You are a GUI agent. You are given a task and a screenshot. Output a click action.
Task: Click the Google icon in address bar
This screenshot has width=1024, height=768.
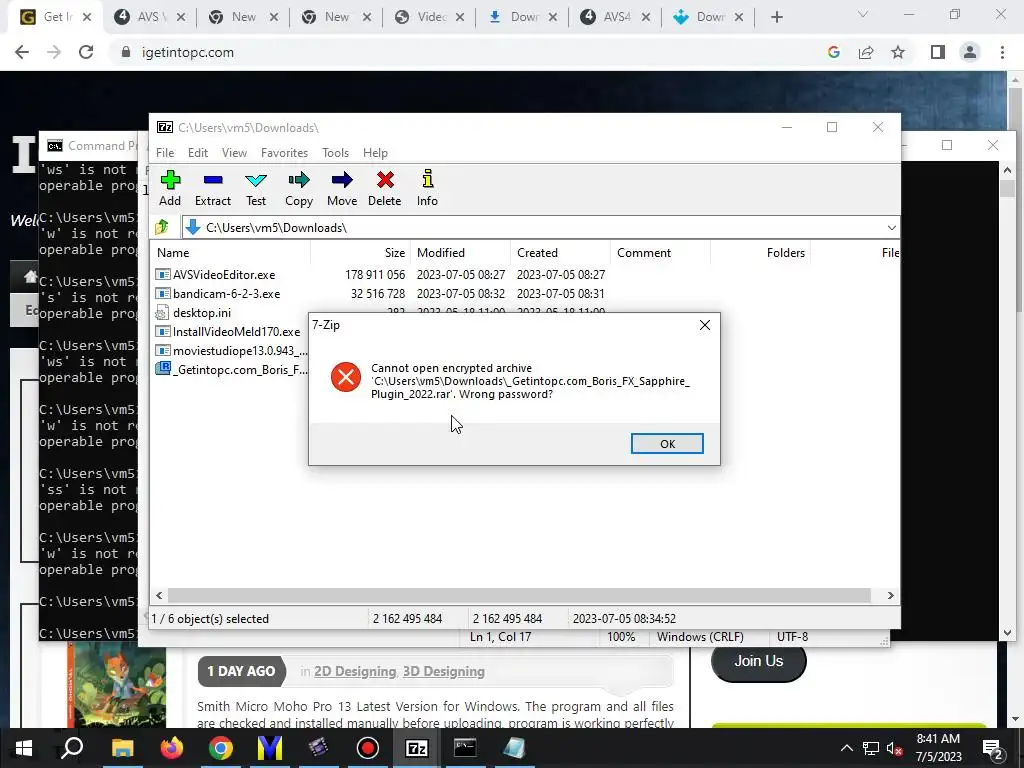[833, 52]
